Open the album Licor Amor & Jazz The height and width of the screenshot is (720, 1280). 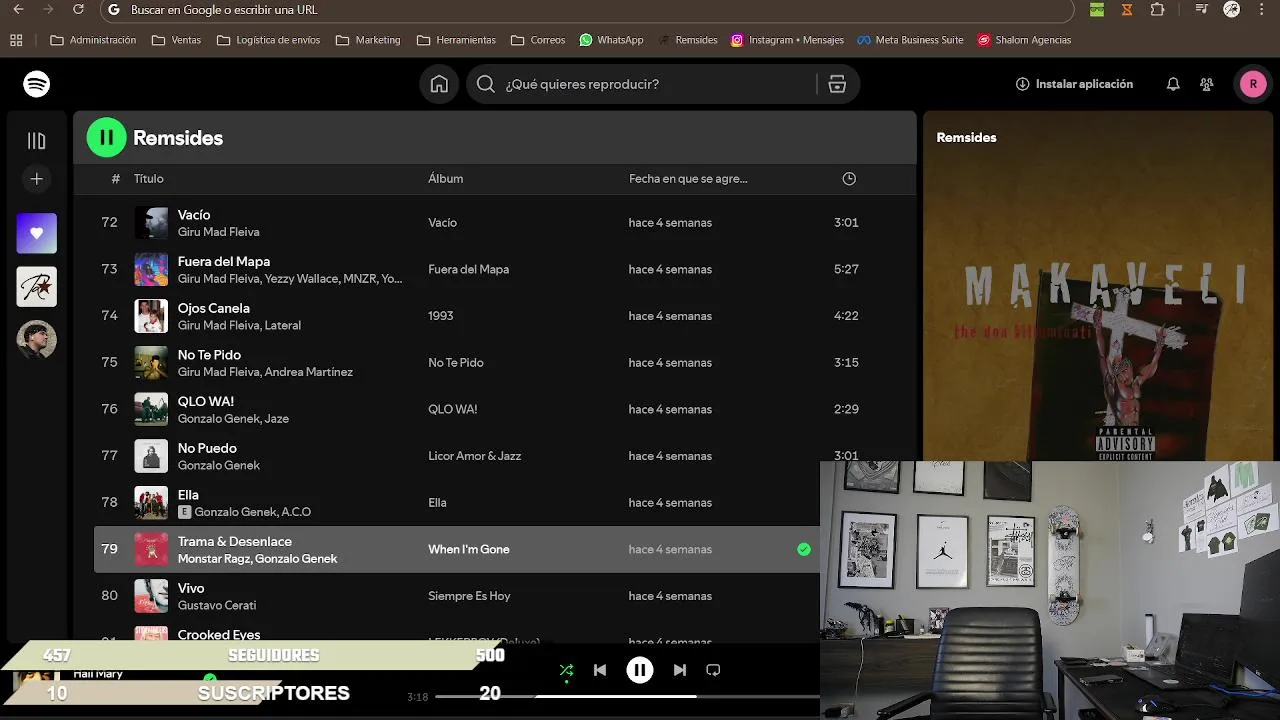(x=474, y=456)
